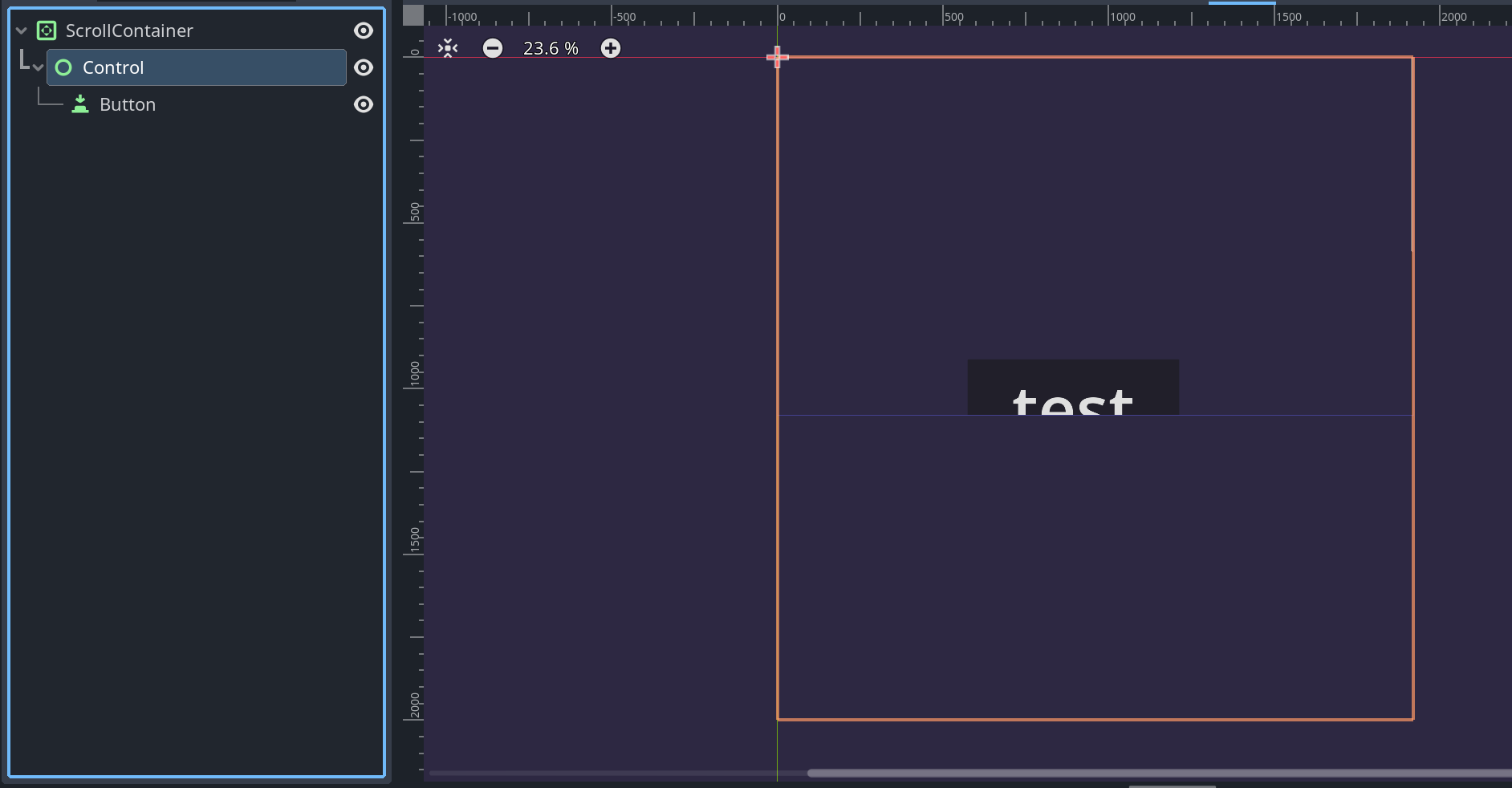The image size is (1512, 788).
Task: Toggle visibility of the ScrollContainer node
Action: (x=363, y=30)
